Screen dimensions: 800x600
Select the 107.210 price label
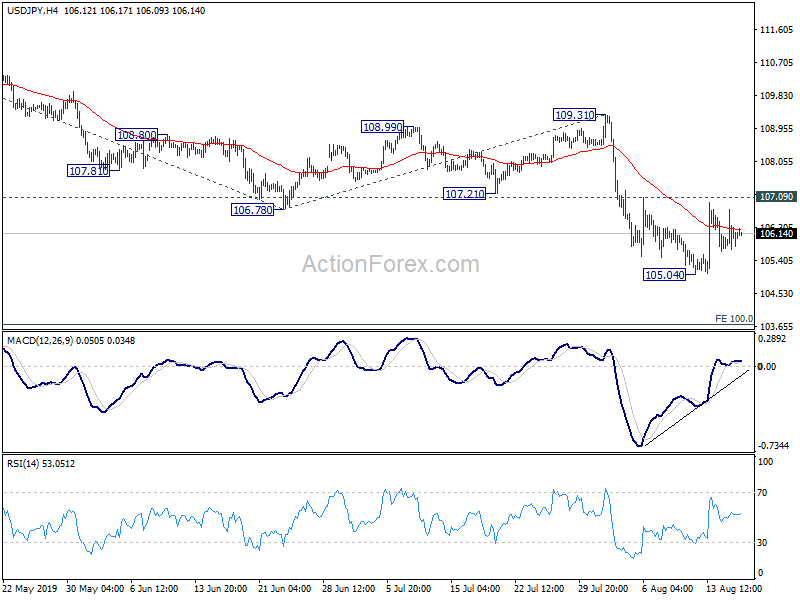(x=464, y=194)
